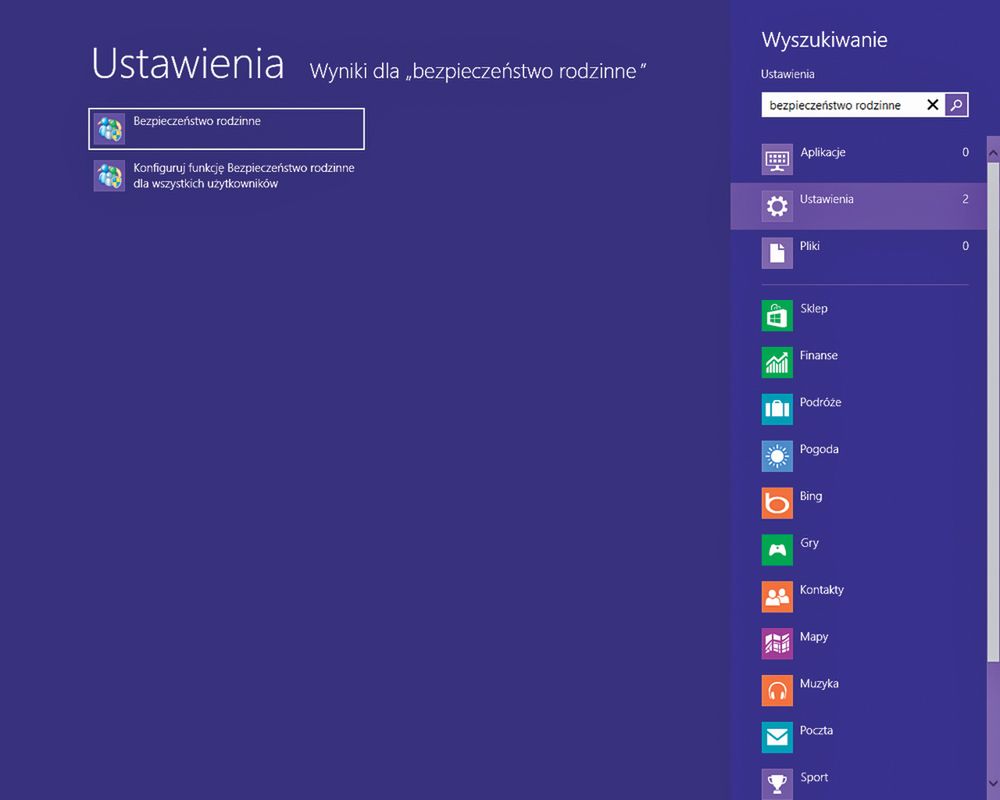Open the Sport trophy icon
The height and width of the screenshot is (800, 1000).
pyautogui.click(x=777, y=784)
